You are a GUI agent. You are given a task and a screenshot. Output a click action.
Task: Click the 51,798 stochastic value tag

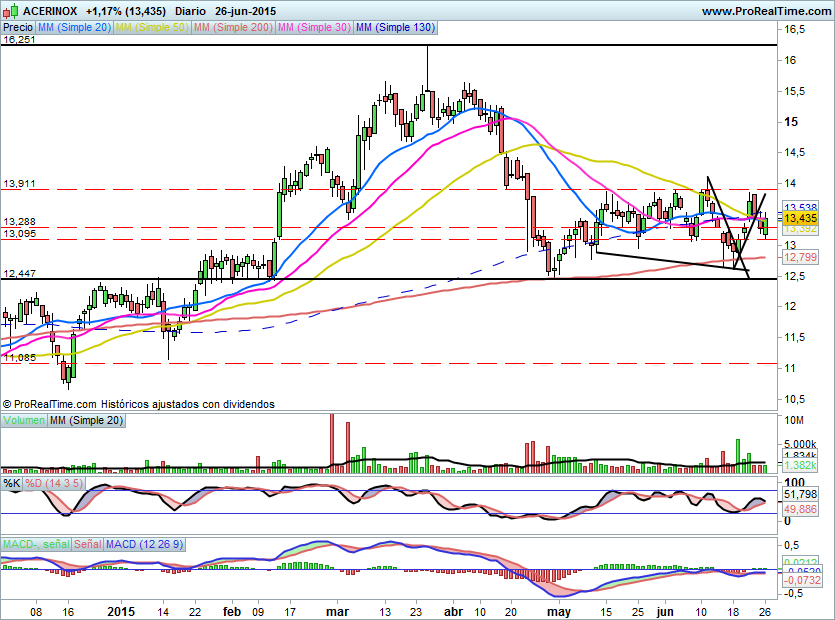tap(800, 495)
